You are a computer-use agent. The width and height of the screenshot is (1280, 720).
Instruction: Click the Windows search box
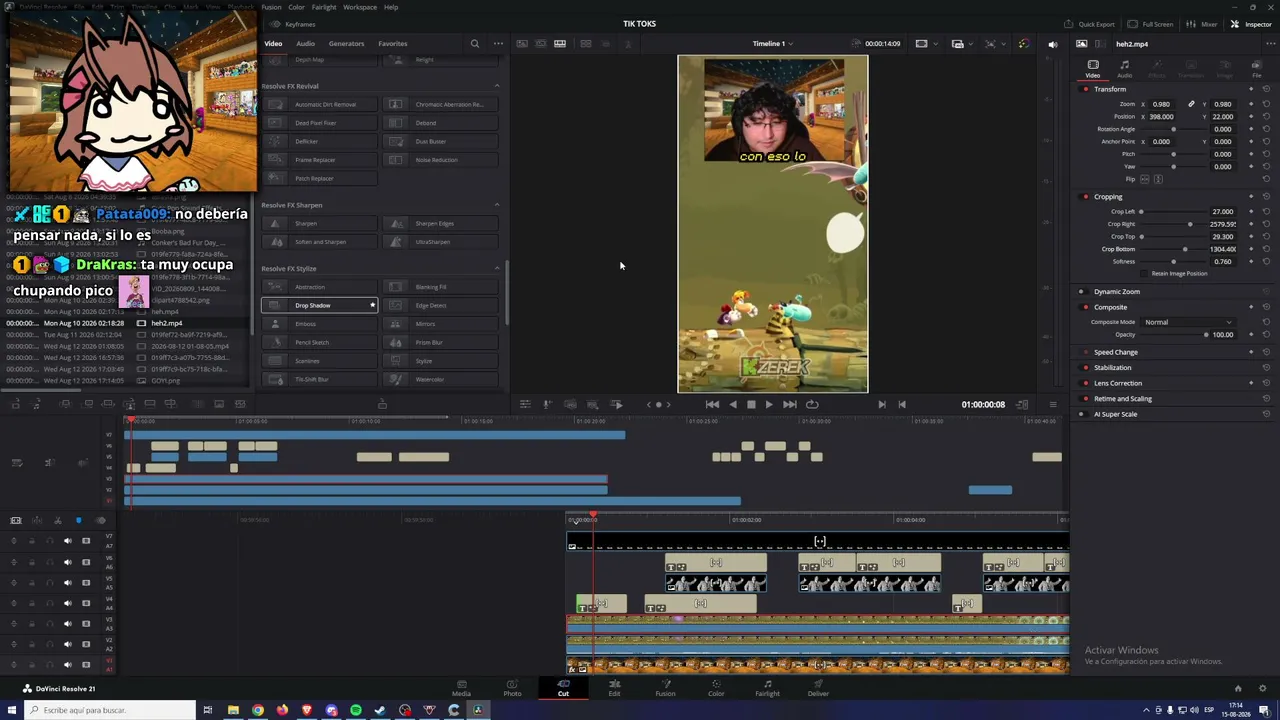pyautogui.click(x=109, y=710)
